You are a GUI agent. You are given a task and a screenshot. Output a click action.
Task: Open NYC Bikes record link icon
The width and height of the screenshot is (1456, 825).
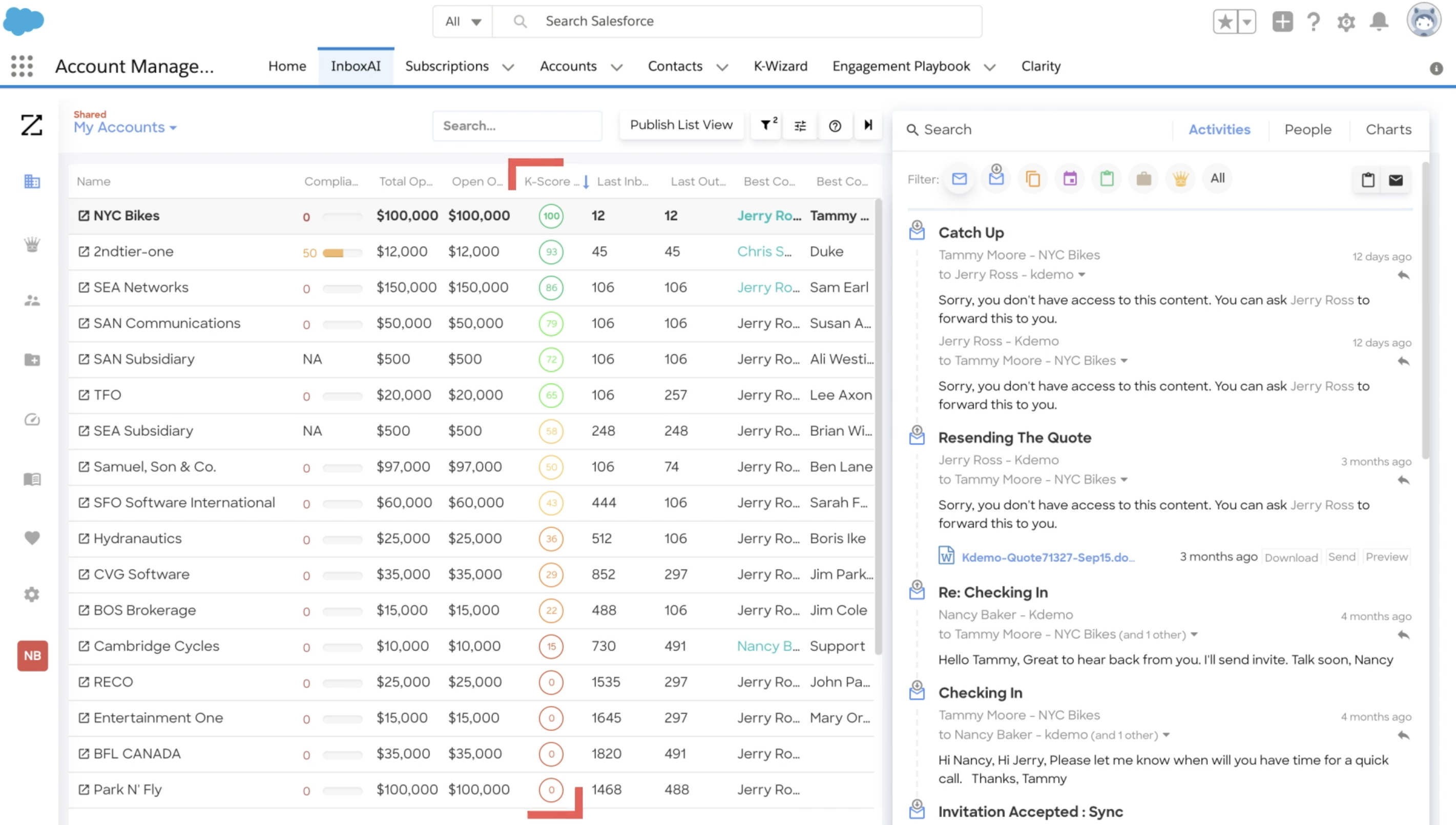pos(84,215)
